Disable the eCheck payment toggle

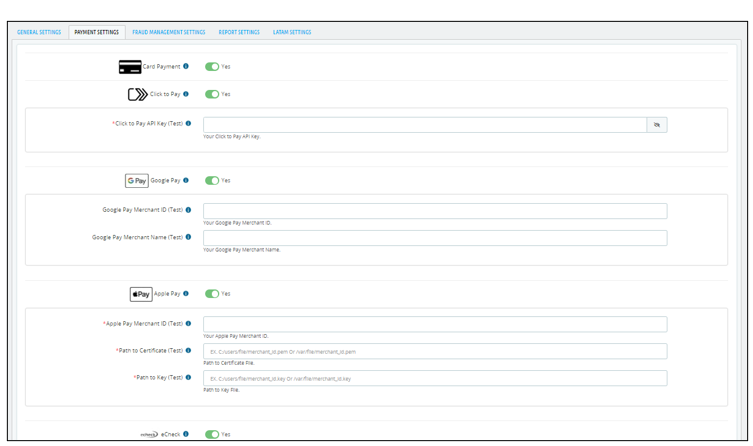(212, 434)
